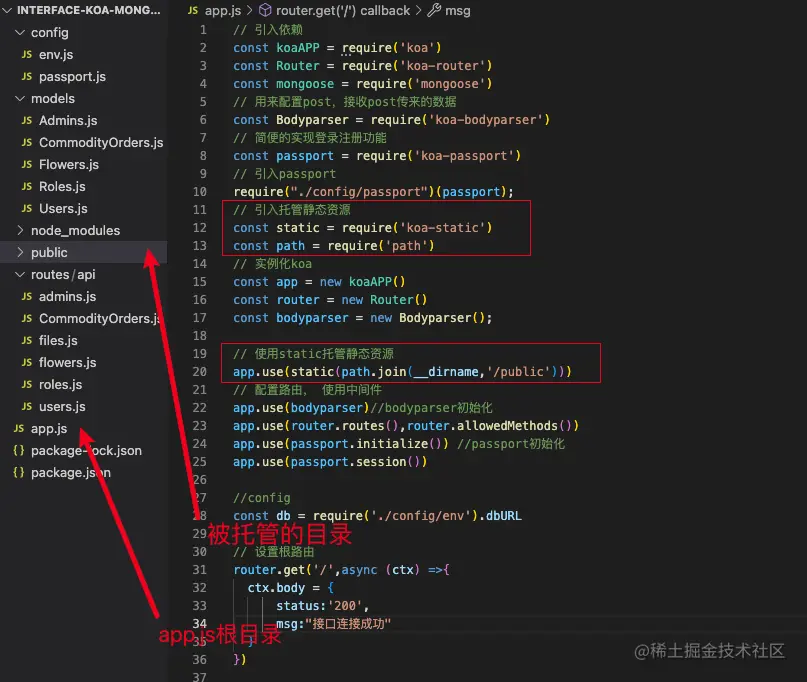Click 'koa-bodyparser' string on line 6
This screenshot has height=682, width=807.
pyautogui.click(x=486, y=120)
